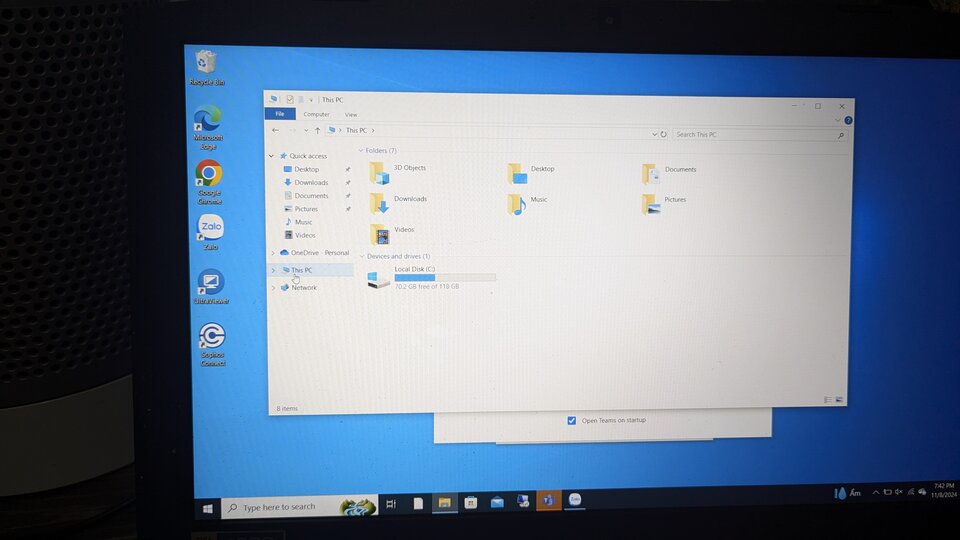The image size is (960, 540).
Task: Go to Downloads in Quick access
Action: click(x=311, y=182)
